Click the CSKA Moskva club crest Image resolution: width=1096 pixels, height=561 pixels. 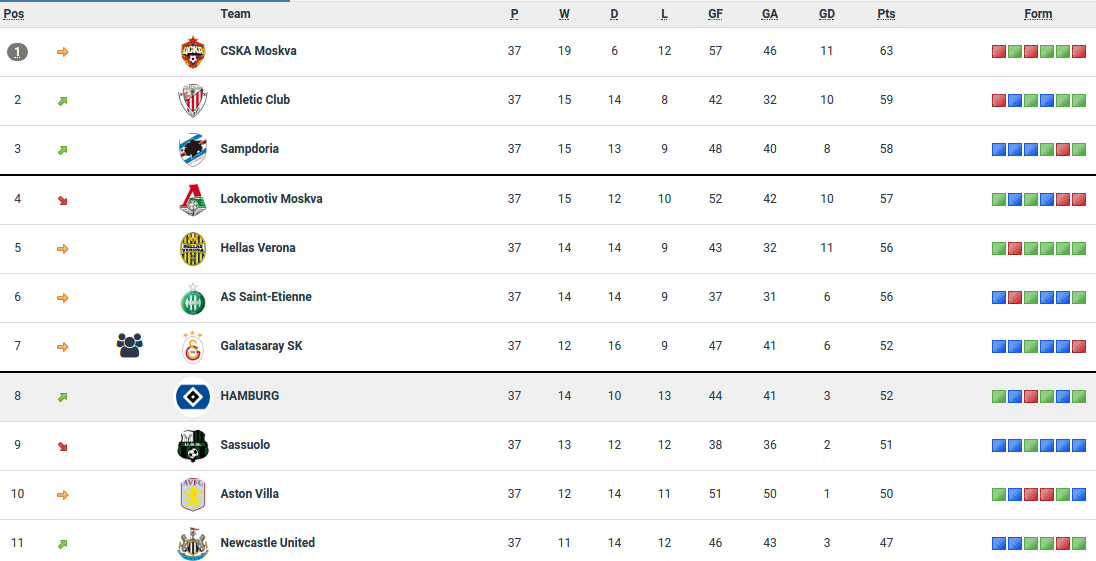pyautogui.click(x=192, y=51)
